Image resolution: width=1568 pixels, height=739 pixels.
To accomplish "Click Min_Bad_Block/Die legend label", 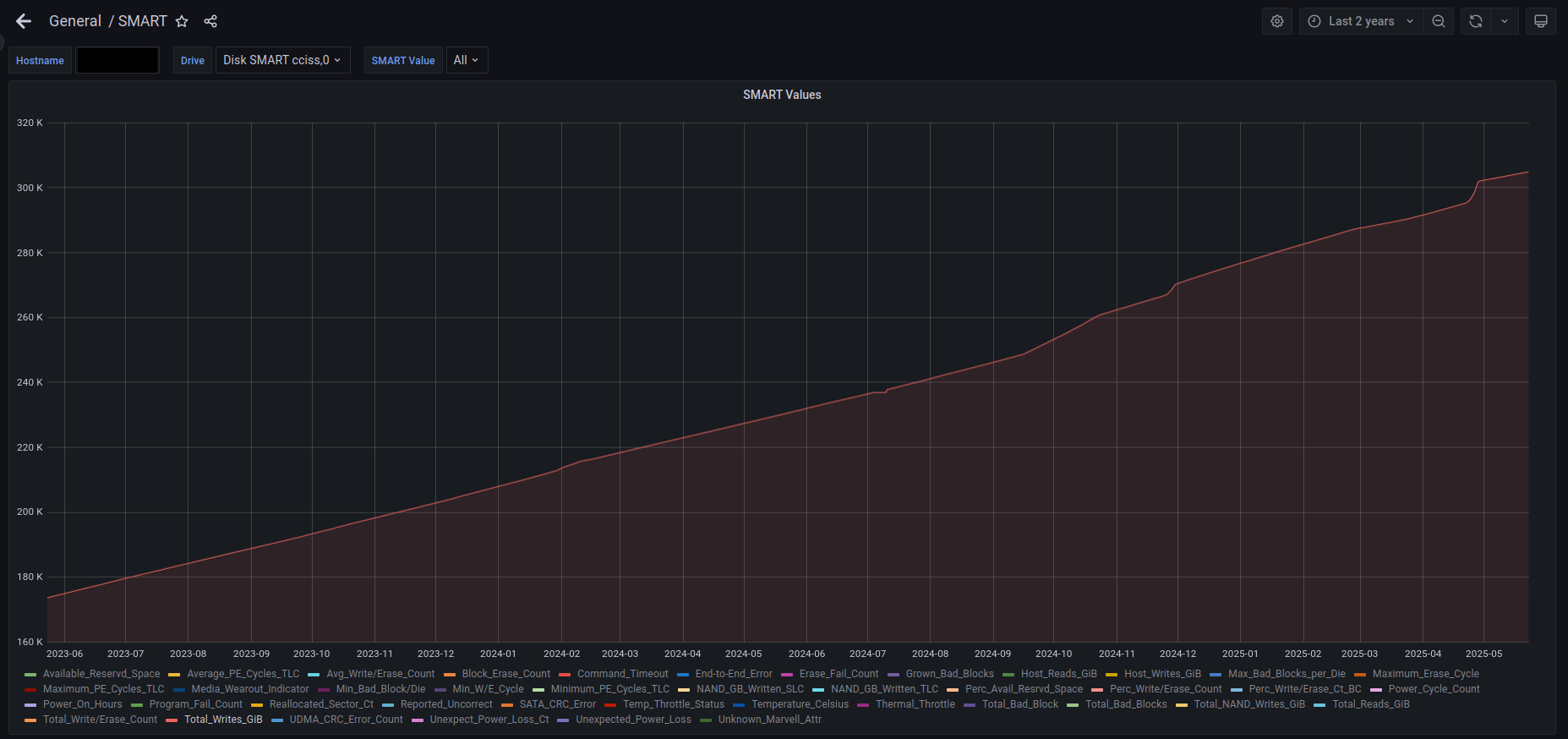I will point(381,689).
